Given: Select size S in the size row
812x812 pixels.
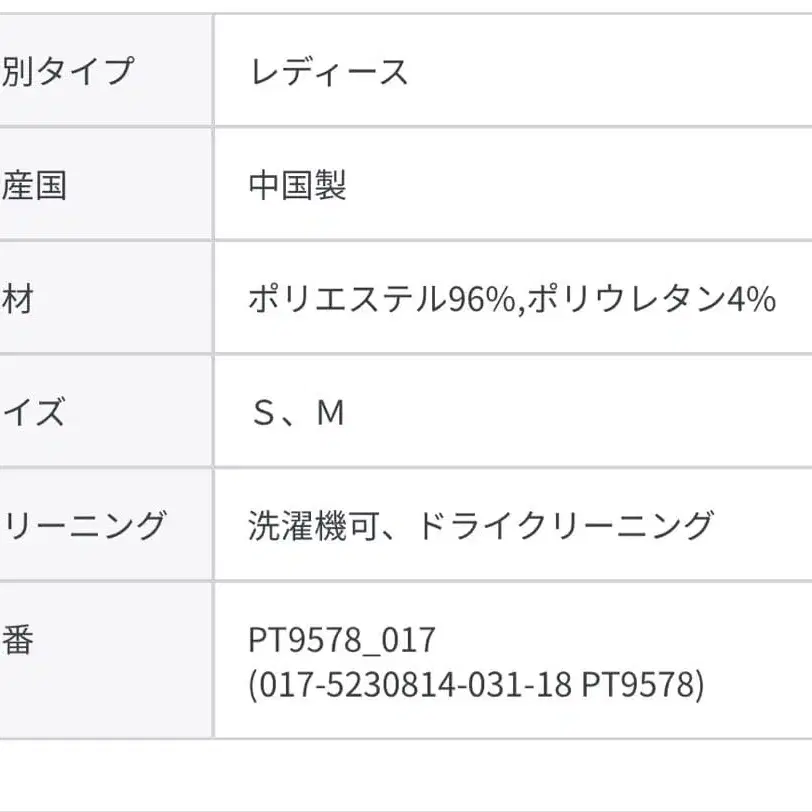Looking at the screenshot, I should pyautogui.click(x=263, y=413).
